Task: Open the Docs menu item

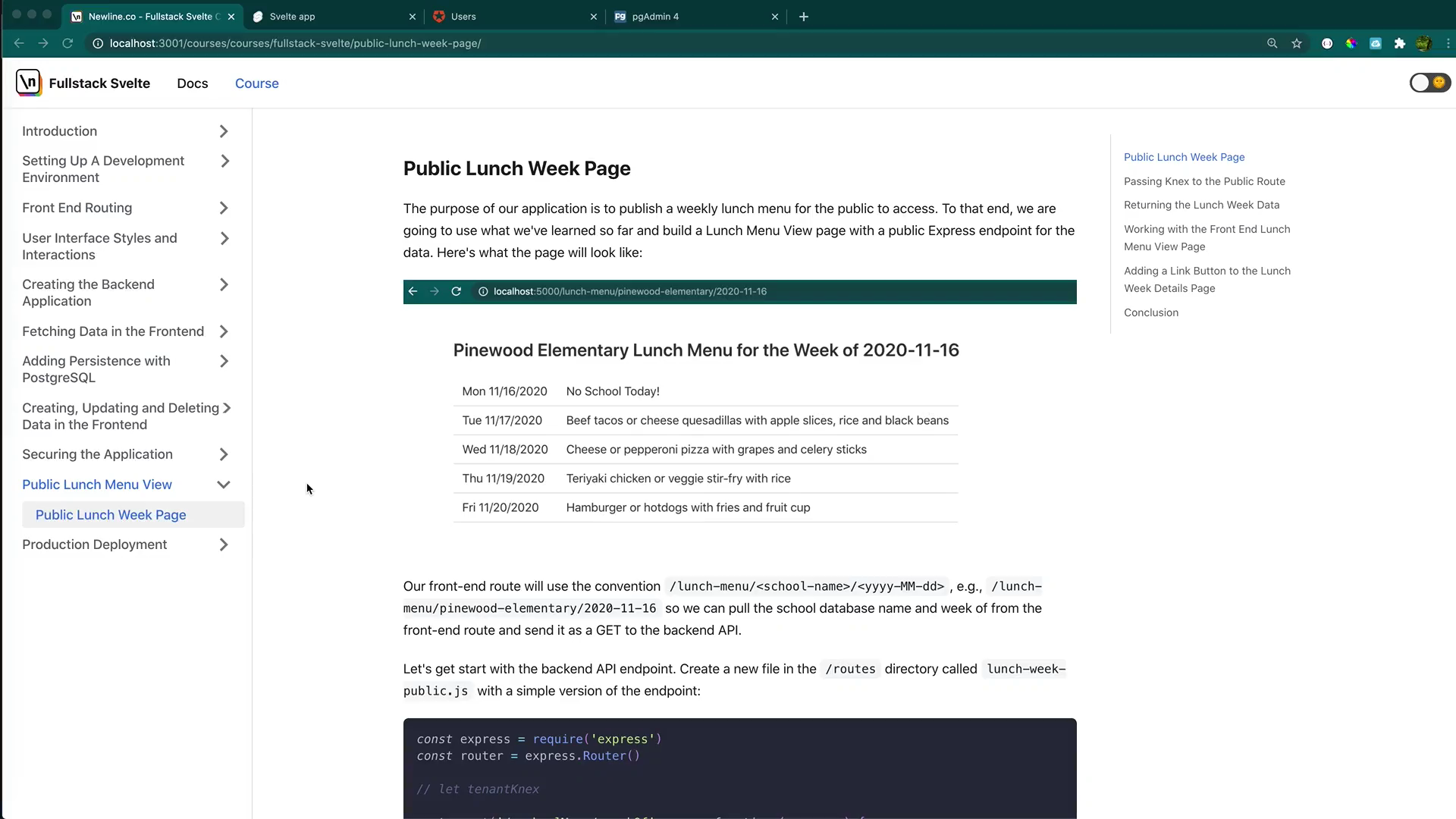Action: 193,83
